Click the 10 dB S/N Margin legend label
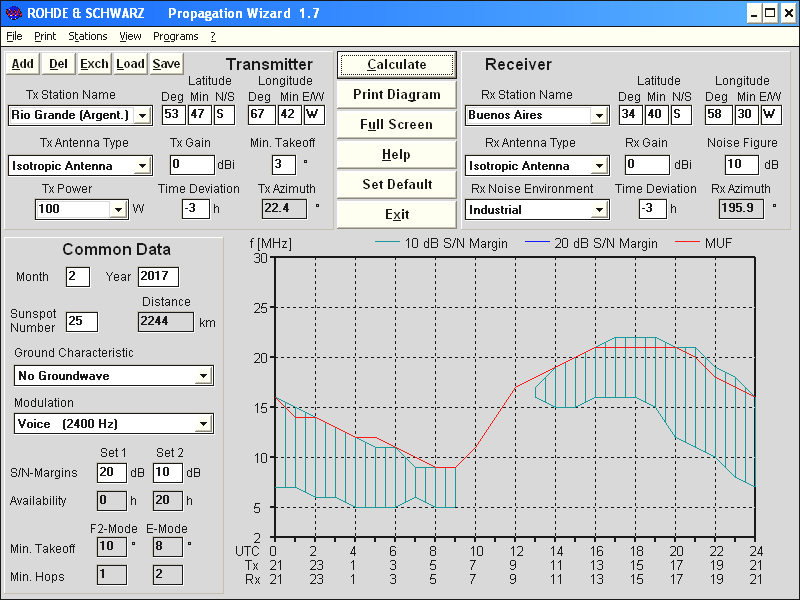Image resolution: width=800 pixels, height=600 pixels. [456, 243]
